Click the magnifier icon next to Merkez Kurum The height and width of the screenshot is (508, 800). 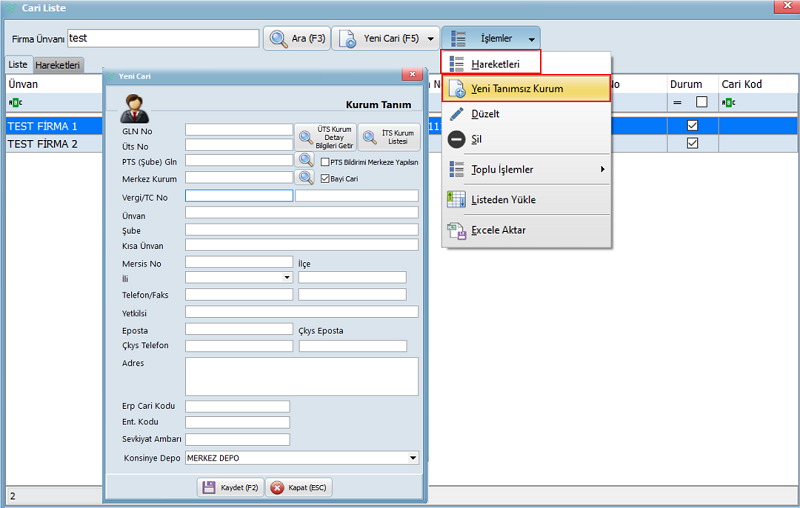point(305,178)
